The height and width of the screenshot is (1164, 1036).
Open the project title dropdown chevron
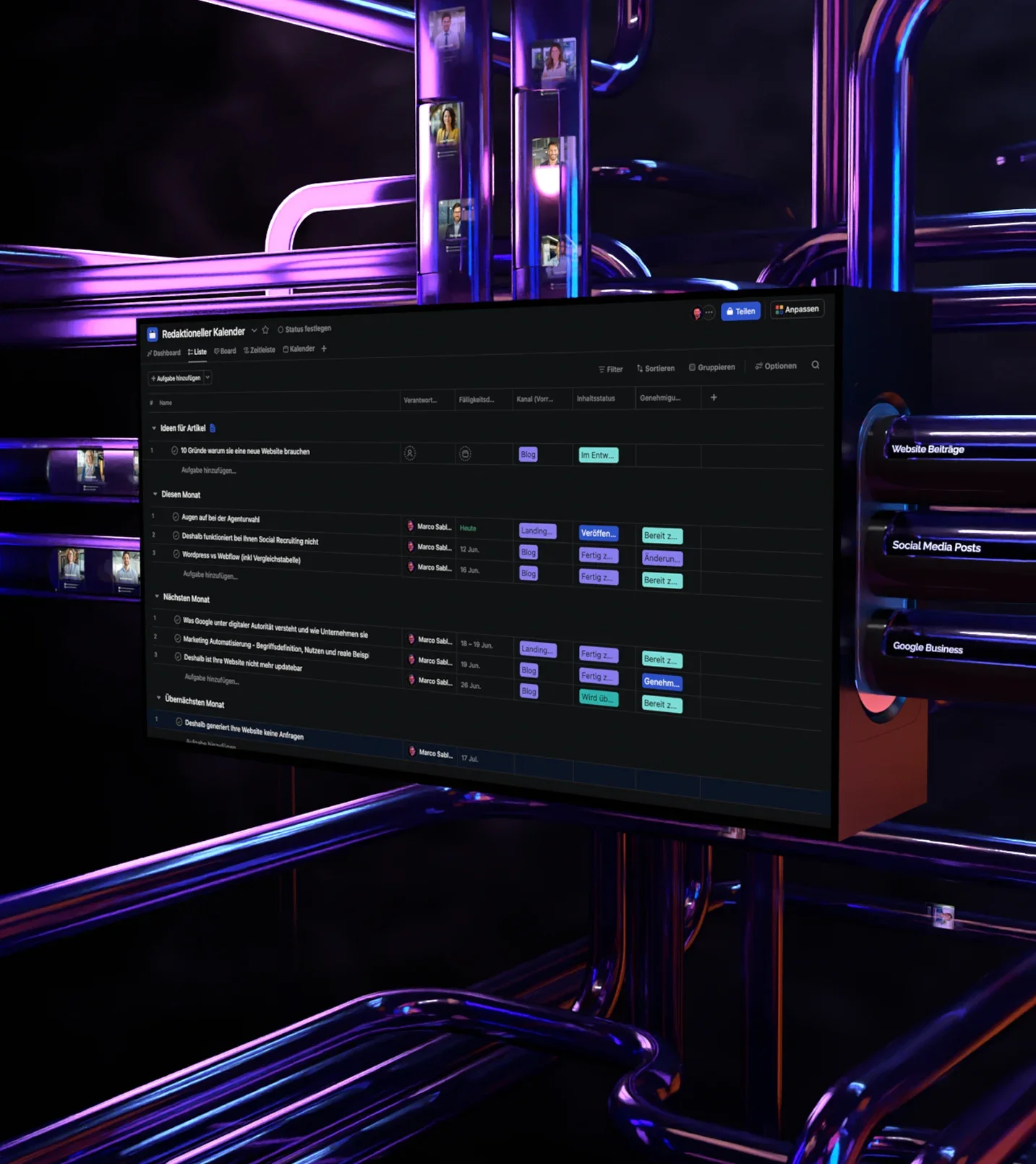click(254, 330)
